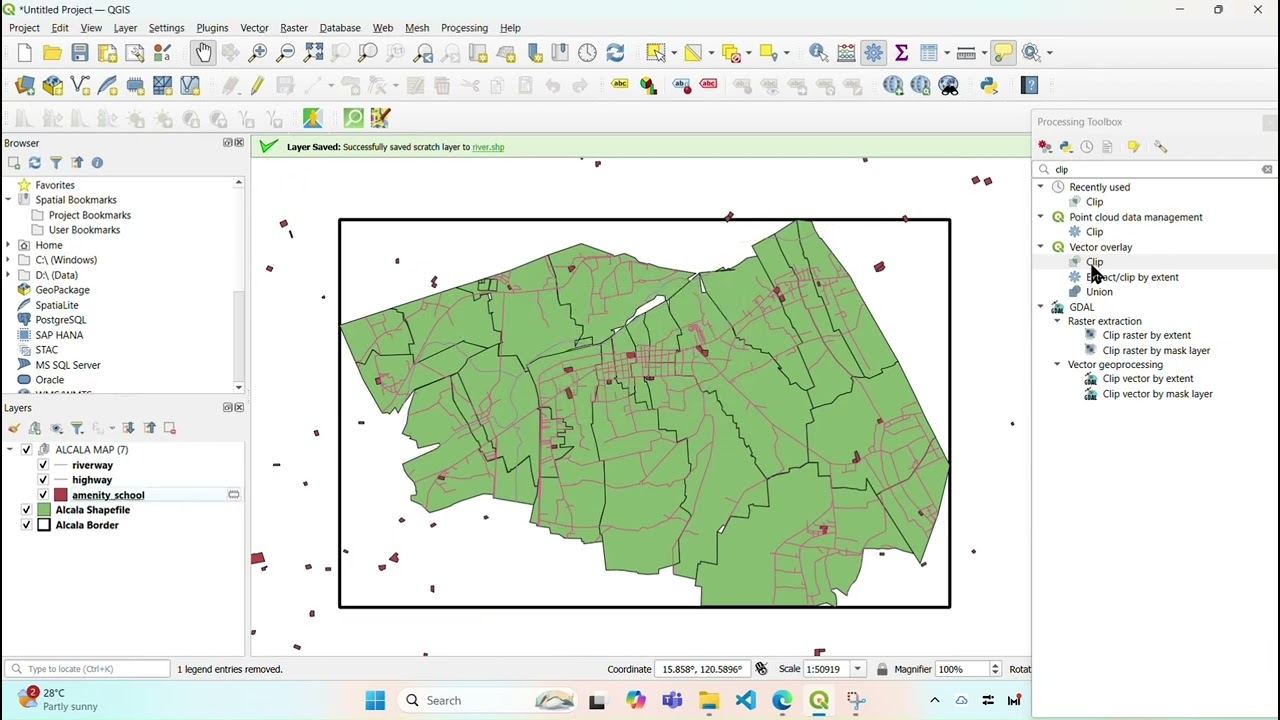Toggle the Processing Toolbox gear icon
Image resolution: width=1280 pixels, height=720 pixels.
coord(873,53)
